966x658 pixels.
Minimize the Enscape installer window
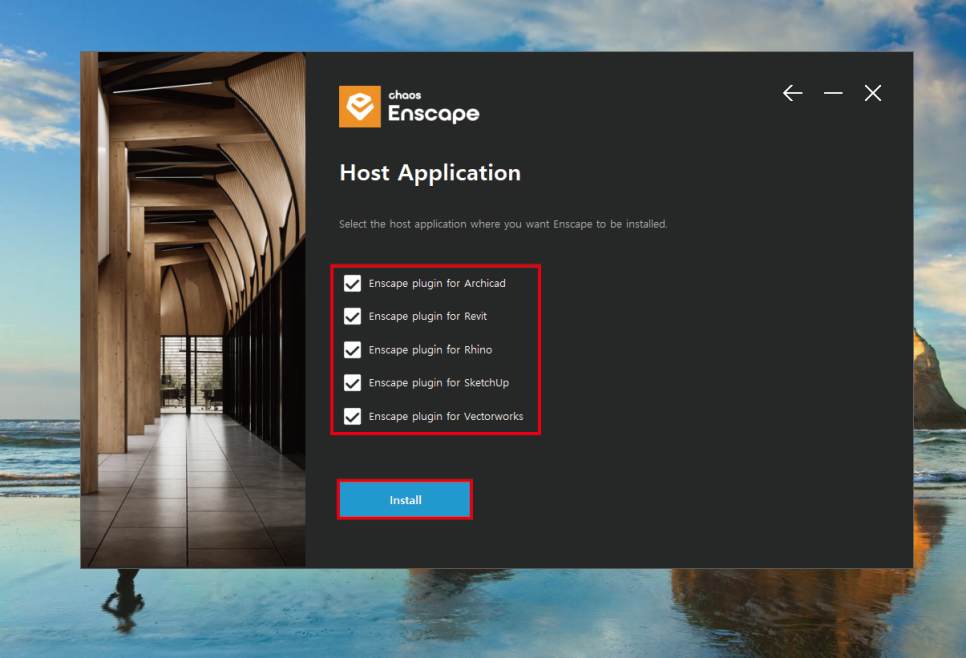833,93
